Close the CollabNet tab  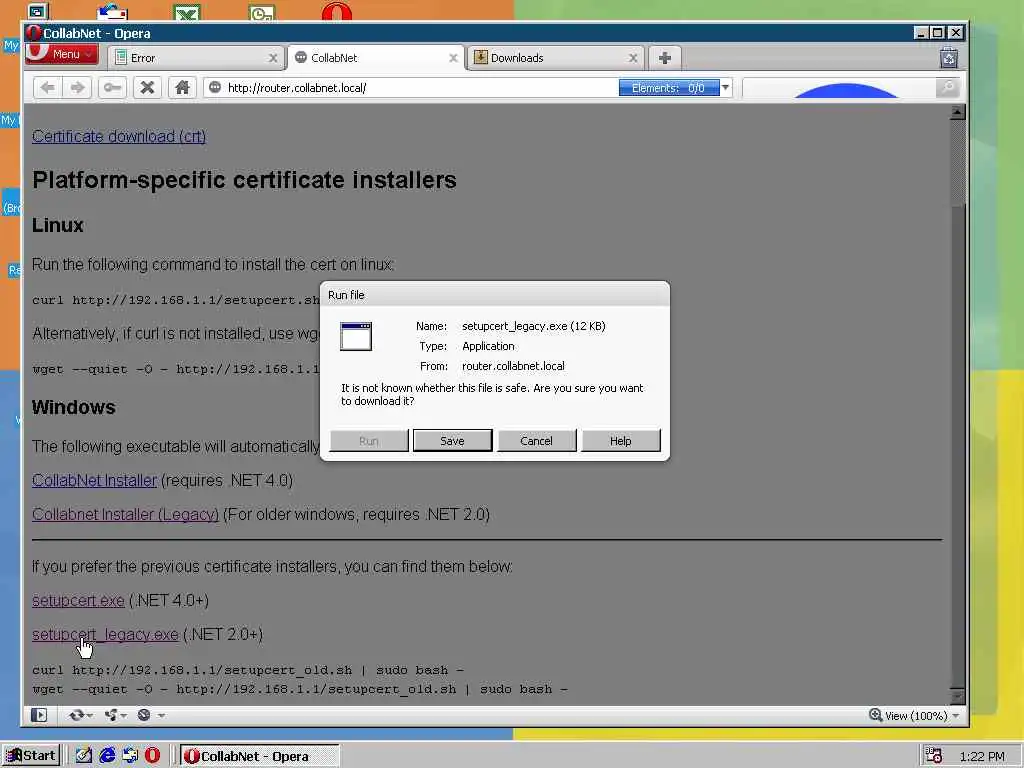click(x=453, y=58)
